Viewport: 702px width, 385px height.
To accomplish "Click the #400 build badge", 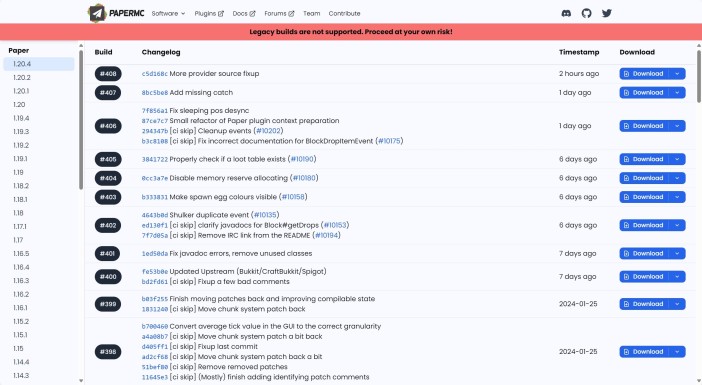I will [x=108, y=277].
